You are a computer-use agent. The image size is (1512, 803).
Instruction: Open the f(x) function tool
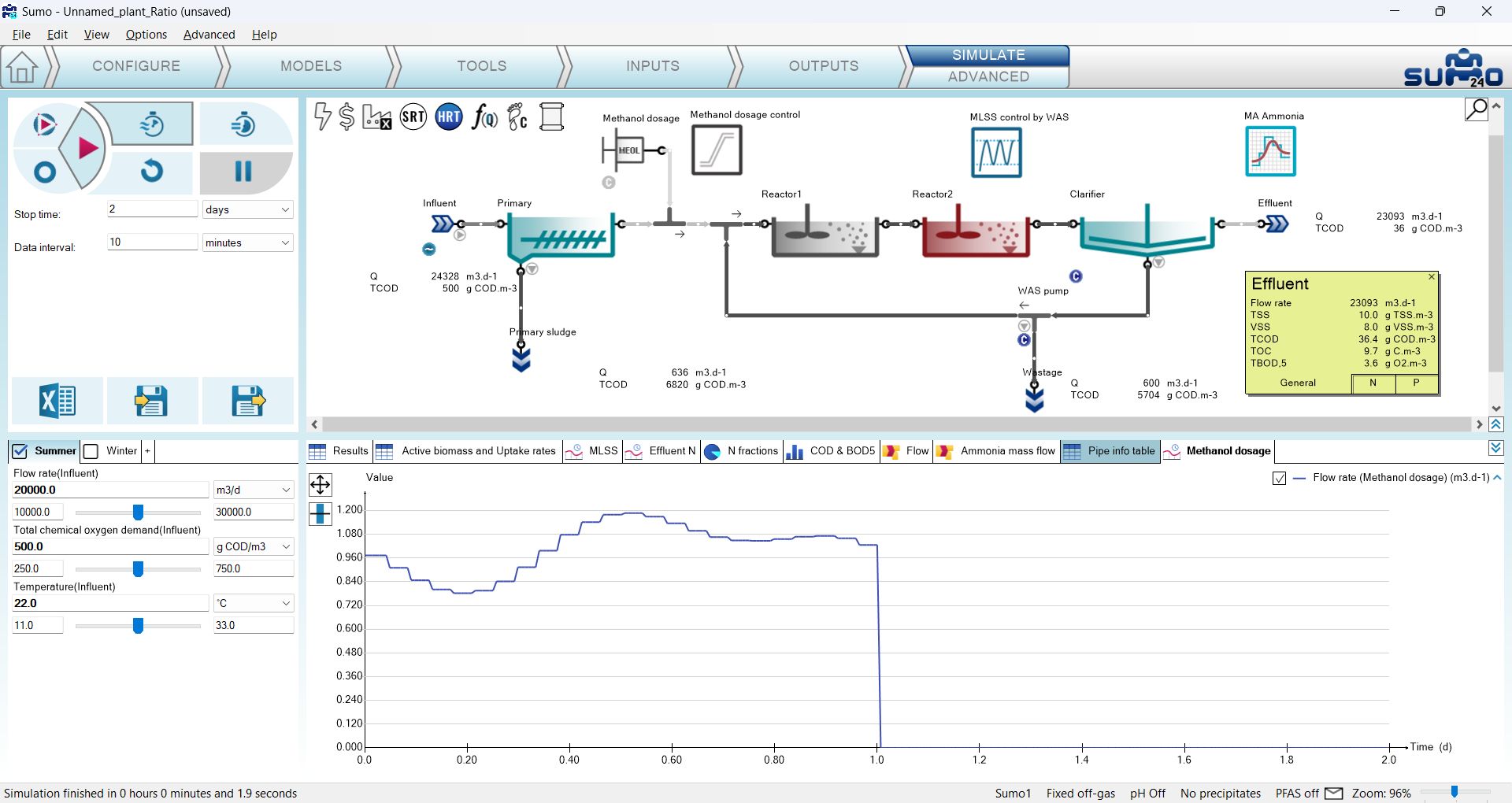(x=484, y=117)
